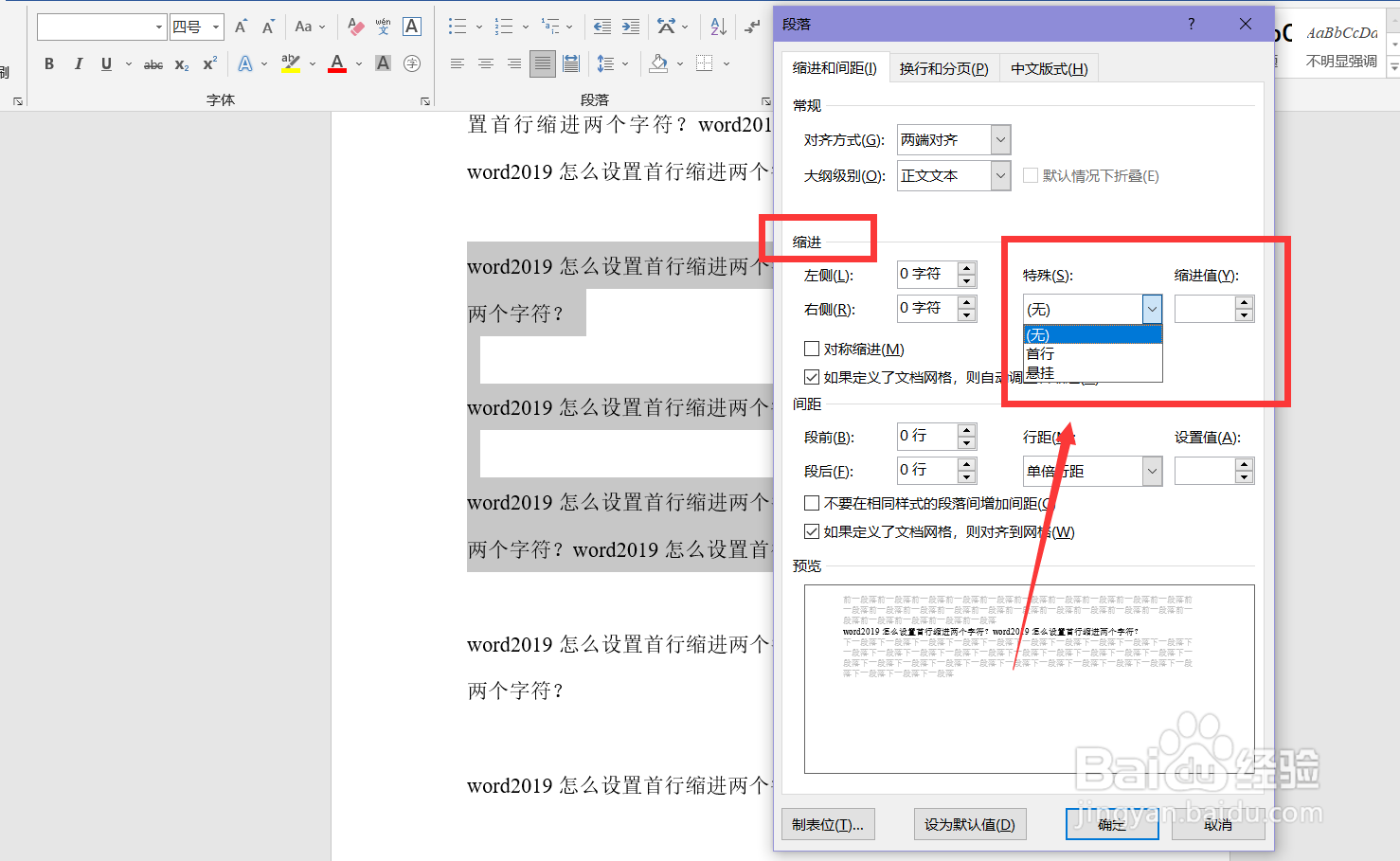Check 不要在相同样式的段落间增加间距 checkbox
Image resolution: width=1400 pixels, height=861 pixels.
tap(812, 503)
